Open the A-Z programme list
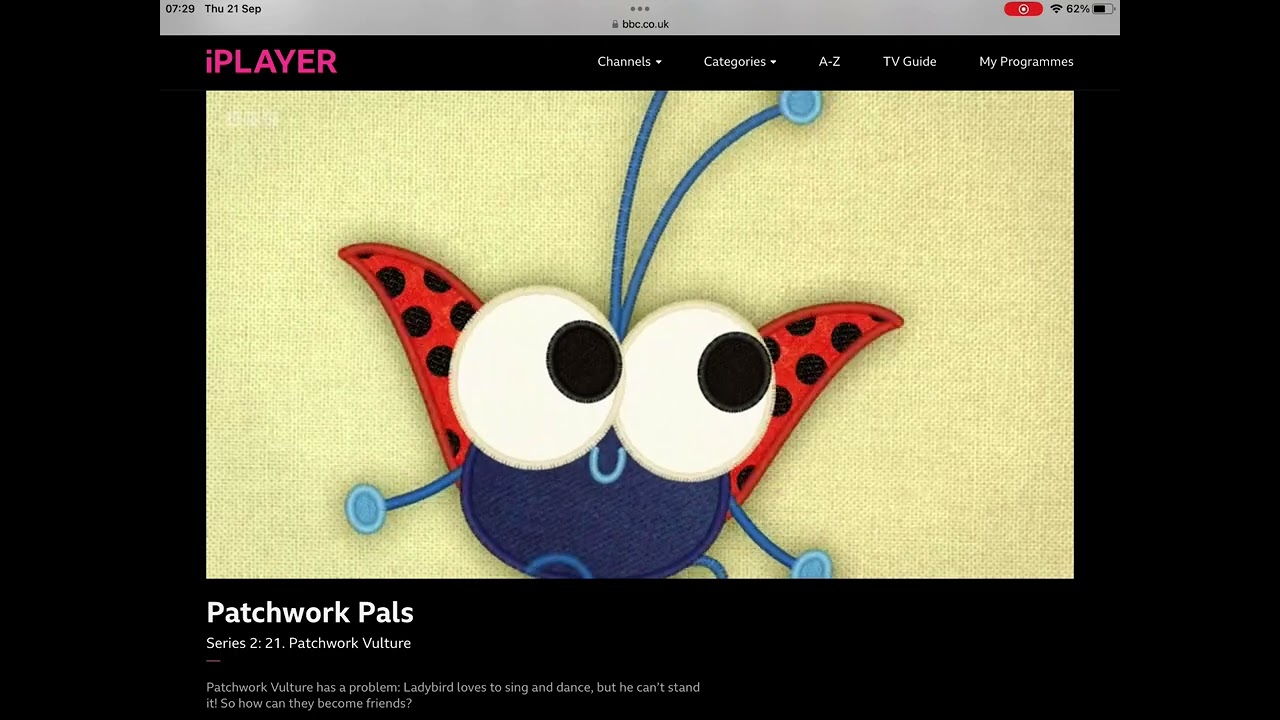1280x720 pixels. click(829, 62)
